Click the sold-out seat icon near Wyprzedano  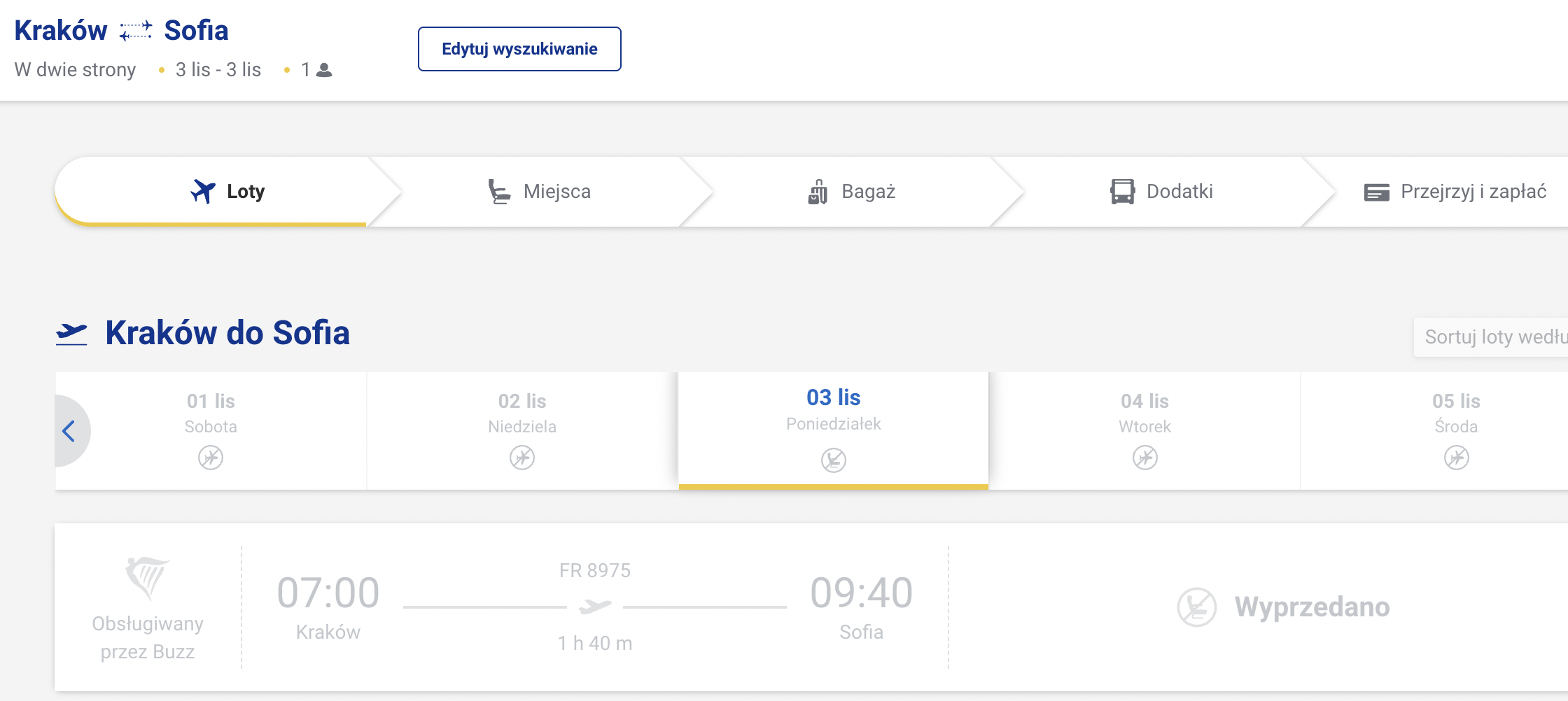pyautogui.click(x=1197, y=607)
